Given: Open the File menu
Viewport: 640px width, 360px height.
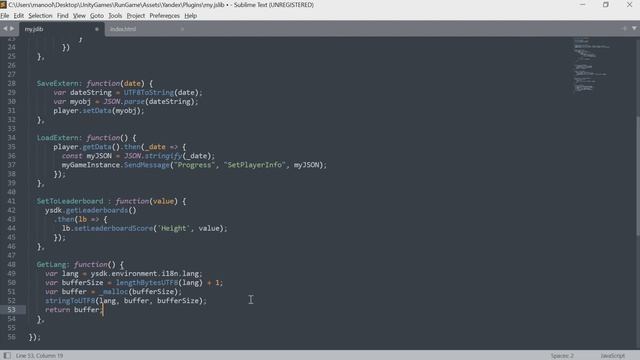Looking at the screenshot, I should click(x=4, y=16).
